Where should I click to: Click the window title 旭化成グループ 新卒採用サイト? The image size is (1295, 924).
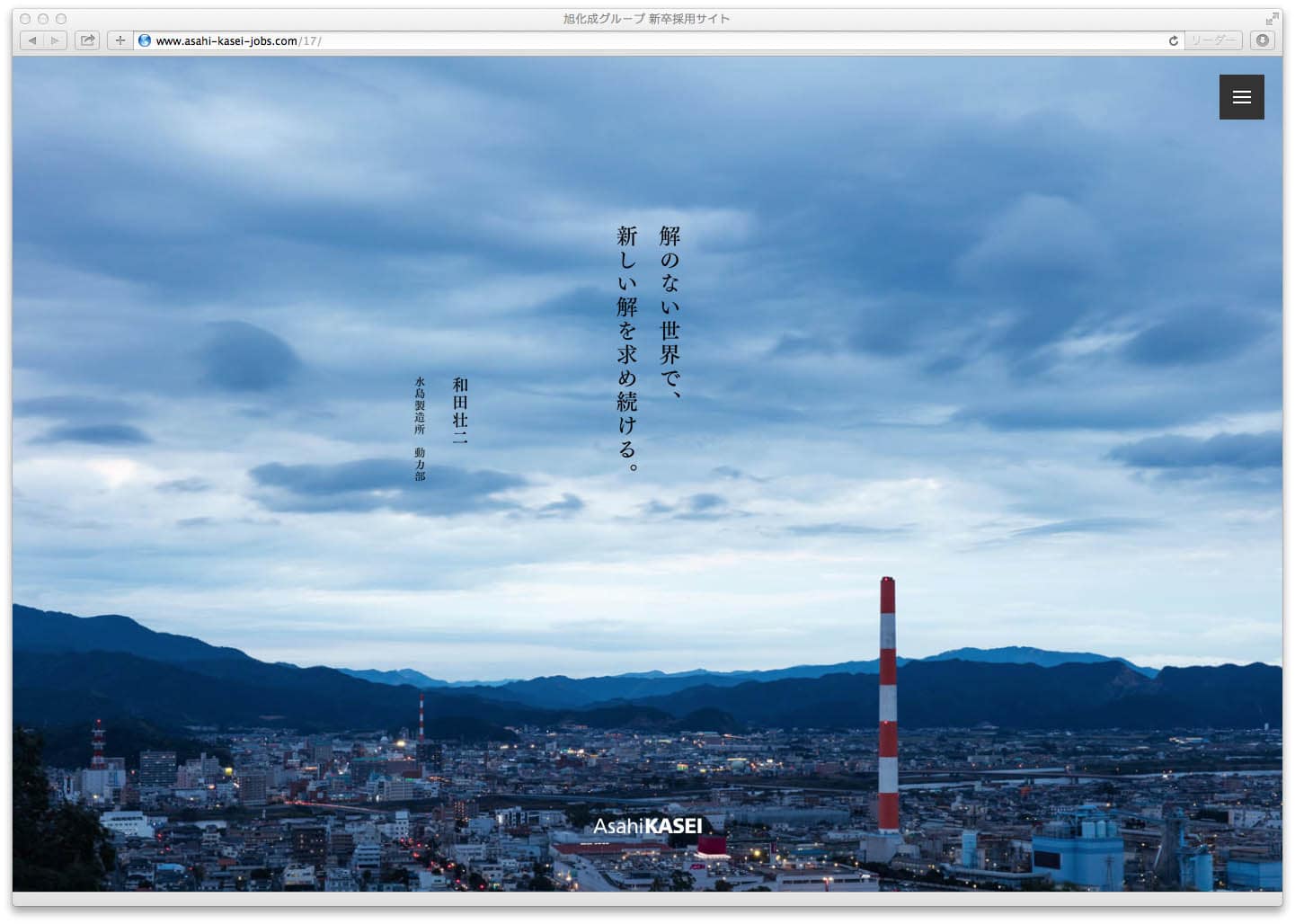646,19
